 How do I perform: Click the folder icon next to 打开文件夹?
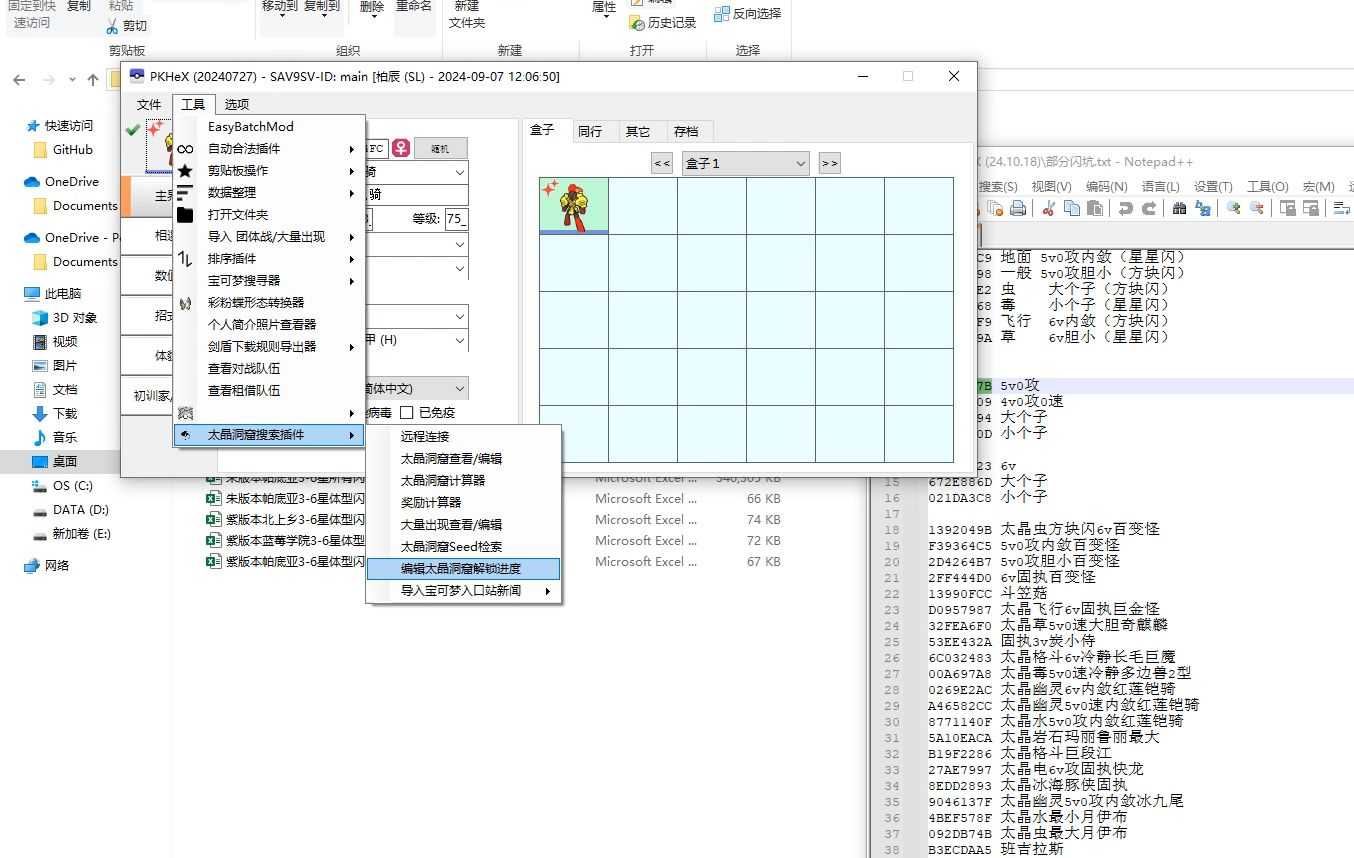coord(183,214)
